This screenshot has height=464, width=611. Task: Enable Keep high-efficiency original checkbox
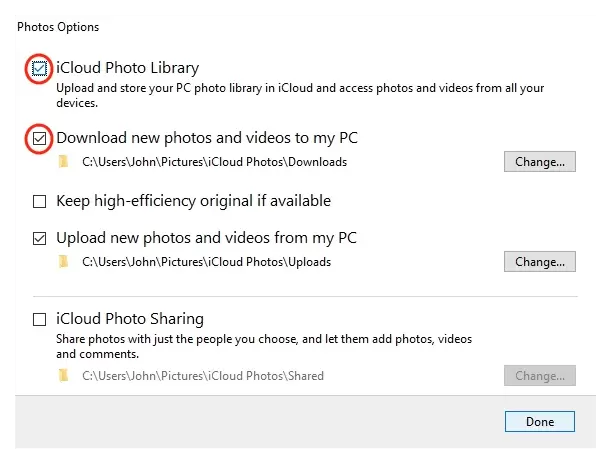coord(40,201)
